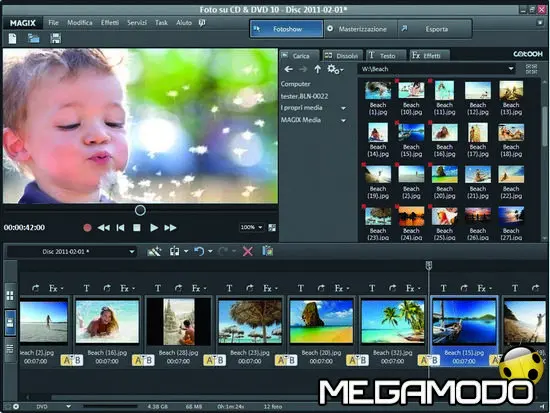Rotate the Beach (20).jpg photo
The image size is (550, 413).
point(321,288)
